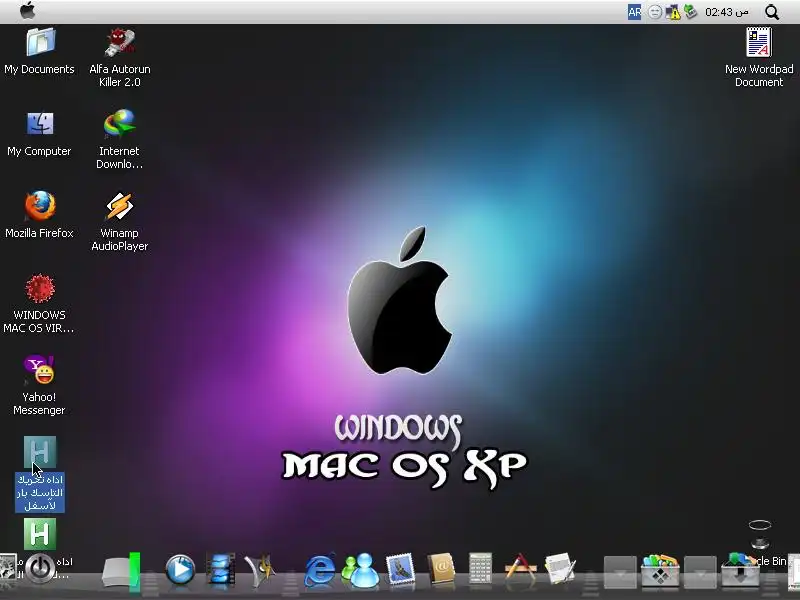Select the Recycle Bin desktop icon
Image resolution: width=800 pixels, height=600 pixels.
coord(760,535)
